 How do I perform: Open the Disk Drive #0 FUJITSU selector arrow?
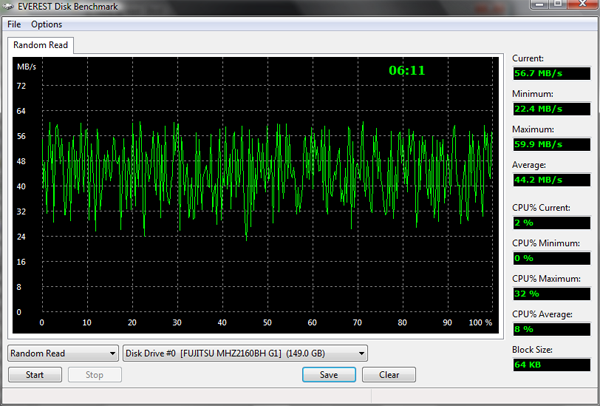[x=361, y=353]
